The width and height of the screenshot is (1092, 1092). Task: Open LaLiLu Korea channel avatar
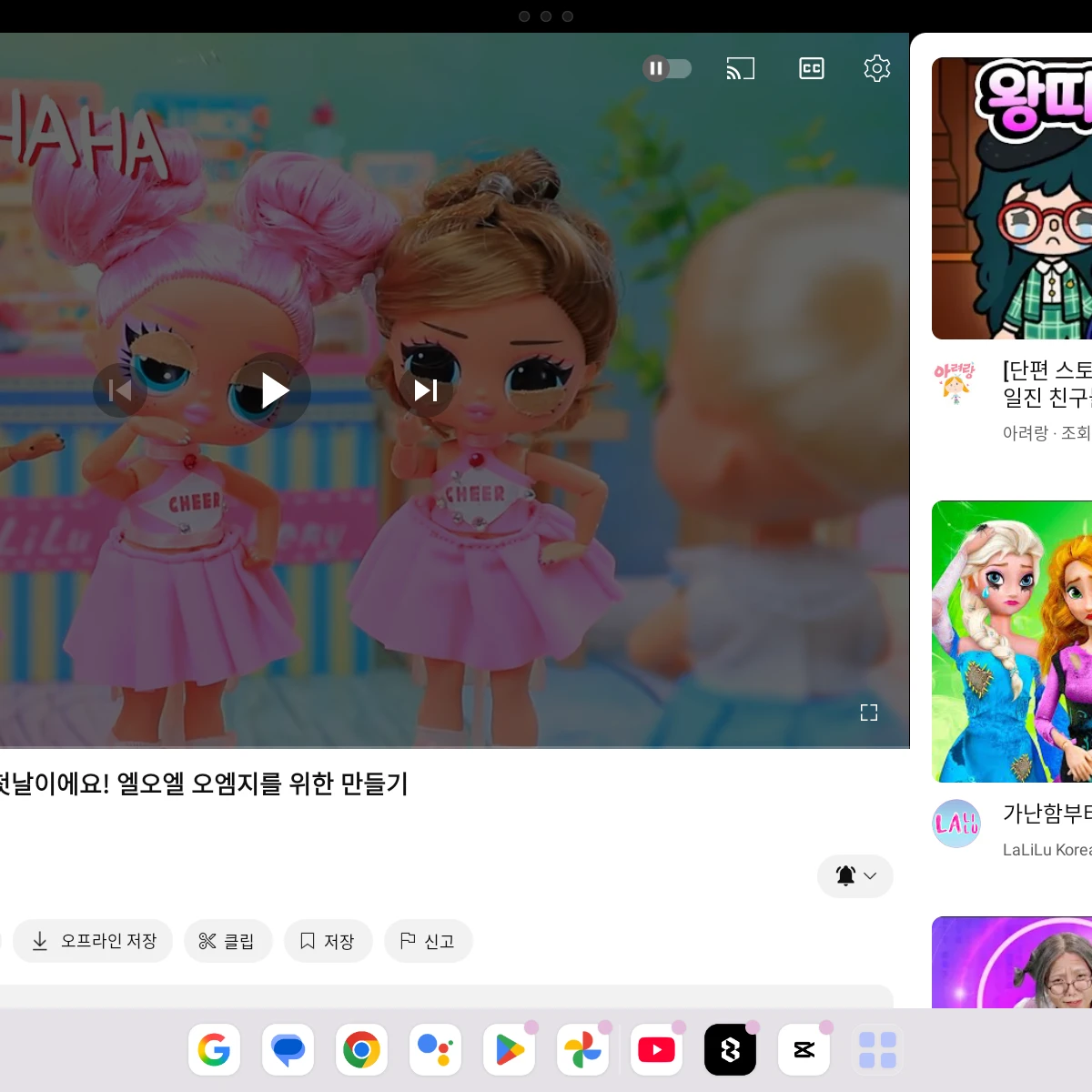956,824
